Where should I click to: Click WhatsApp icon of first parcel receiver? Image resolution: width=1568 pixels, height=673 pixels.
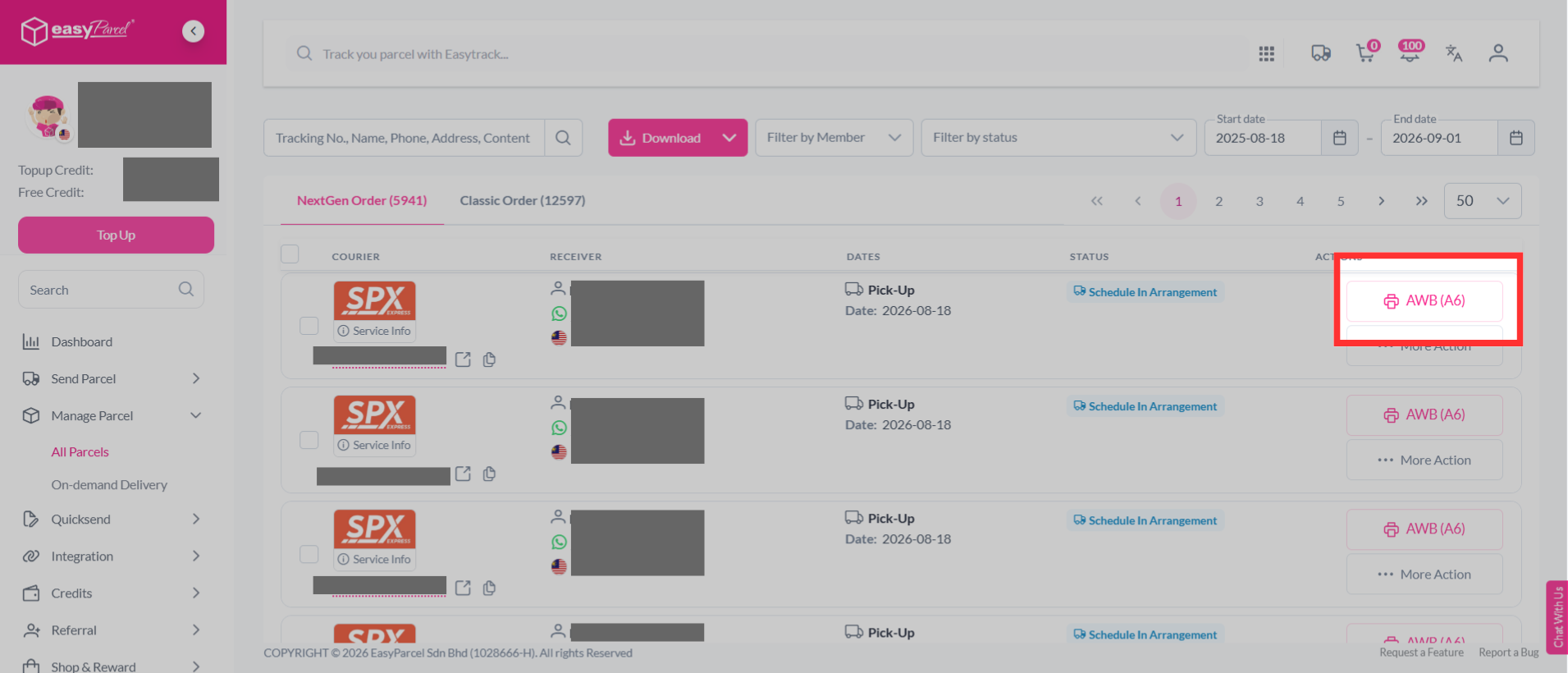pyautogui.click(x=559, y=314)
